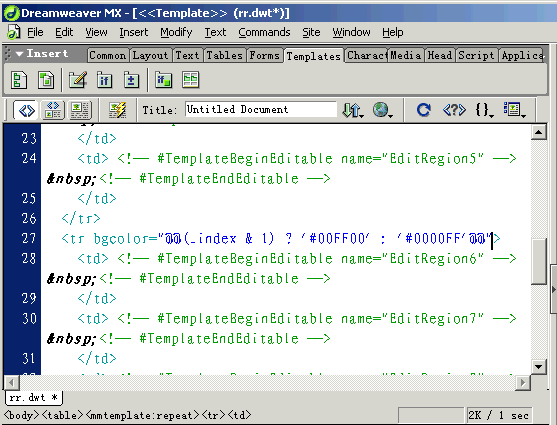Switch to the Script insert tab
This screenshot has width=557, height=425.
(x=476, y=55)
